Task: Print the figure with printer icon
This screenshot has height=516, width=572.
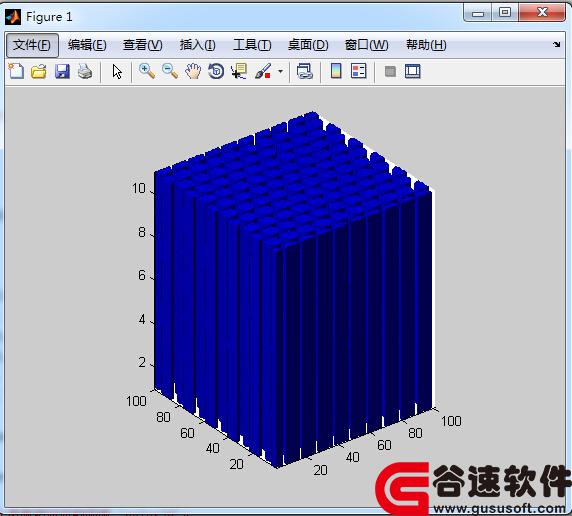Action: point(85,71)
